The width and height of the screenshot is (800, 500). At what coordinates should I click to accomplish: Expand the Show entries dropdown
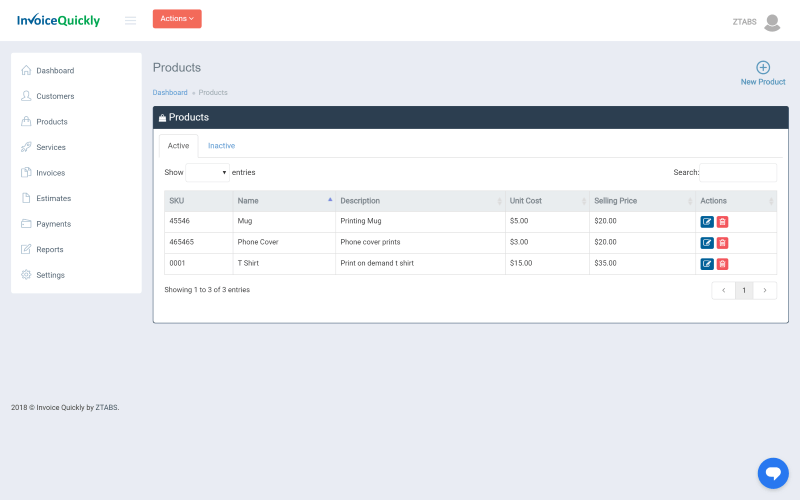[x=207, y=172]
